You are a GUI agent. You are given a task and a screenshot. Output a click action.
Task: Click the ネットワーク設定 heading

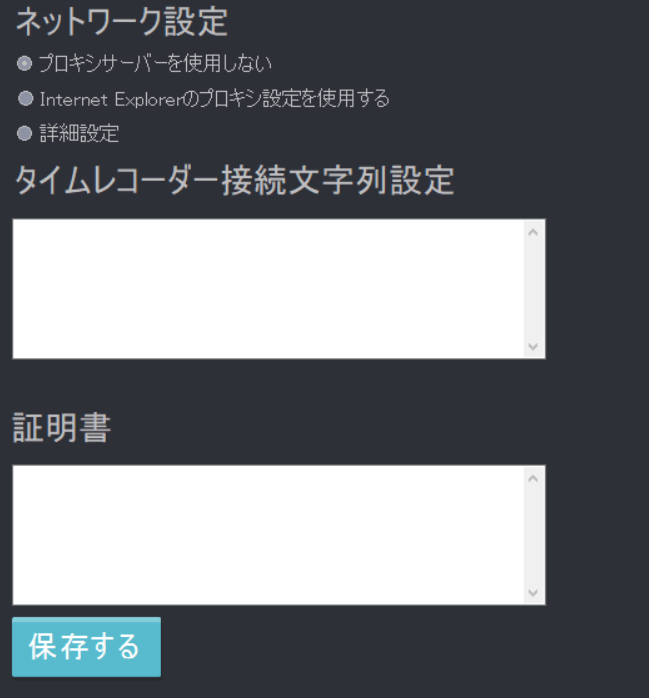(122, 21)
